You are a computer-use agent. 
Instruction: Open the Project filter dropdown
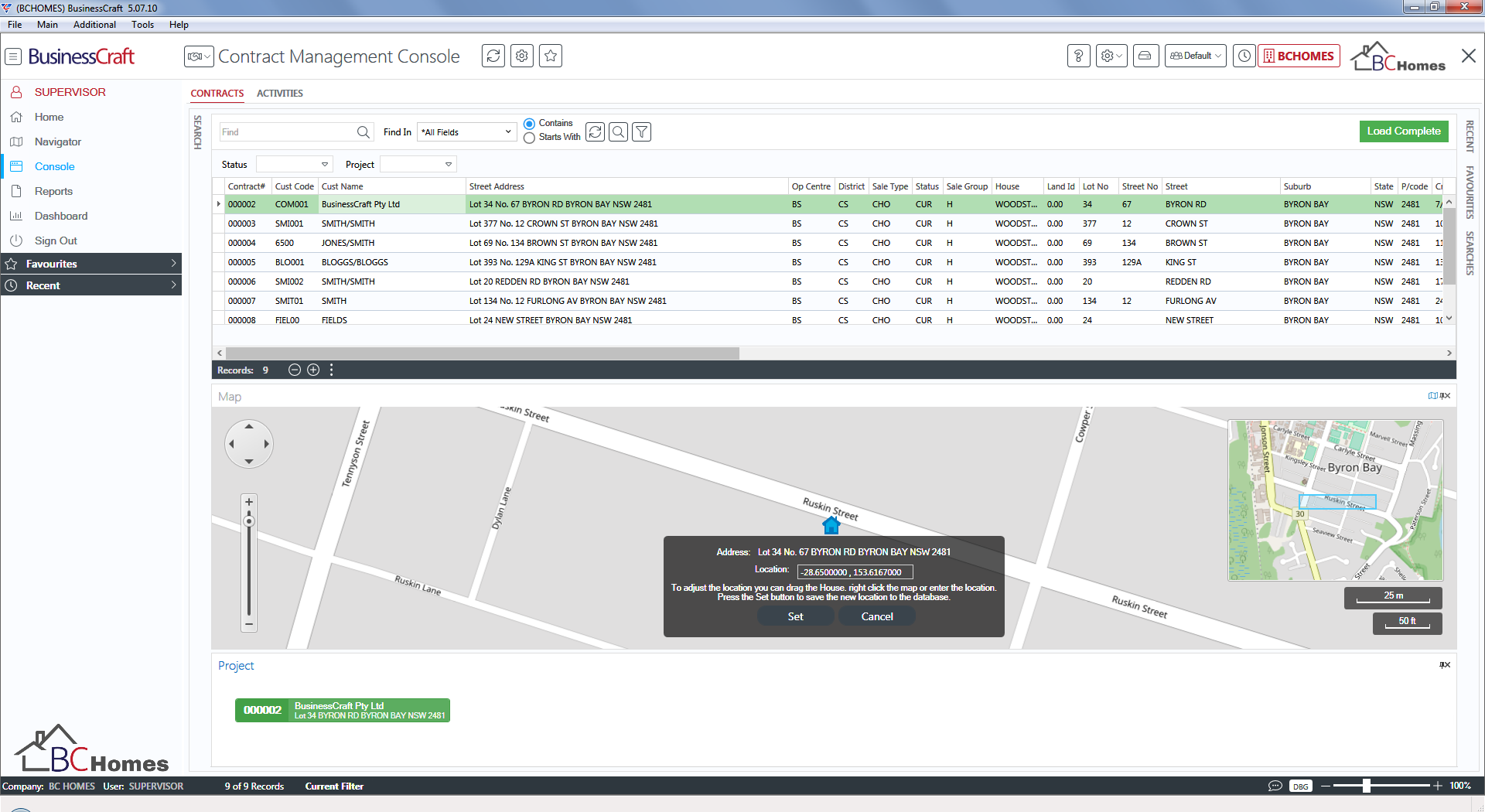418,164
